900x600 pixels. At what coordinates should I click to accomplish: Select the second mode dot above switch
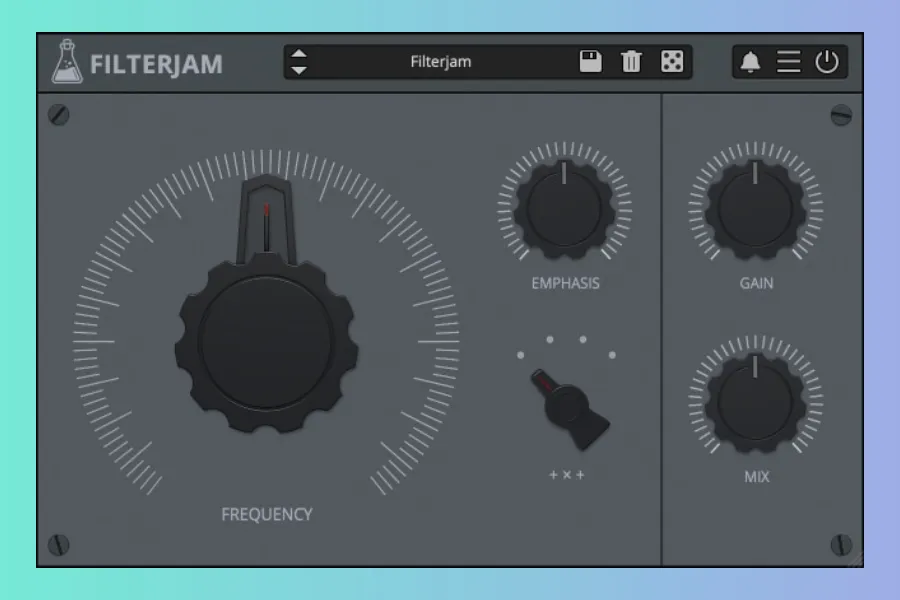click(x=550, y=340)
